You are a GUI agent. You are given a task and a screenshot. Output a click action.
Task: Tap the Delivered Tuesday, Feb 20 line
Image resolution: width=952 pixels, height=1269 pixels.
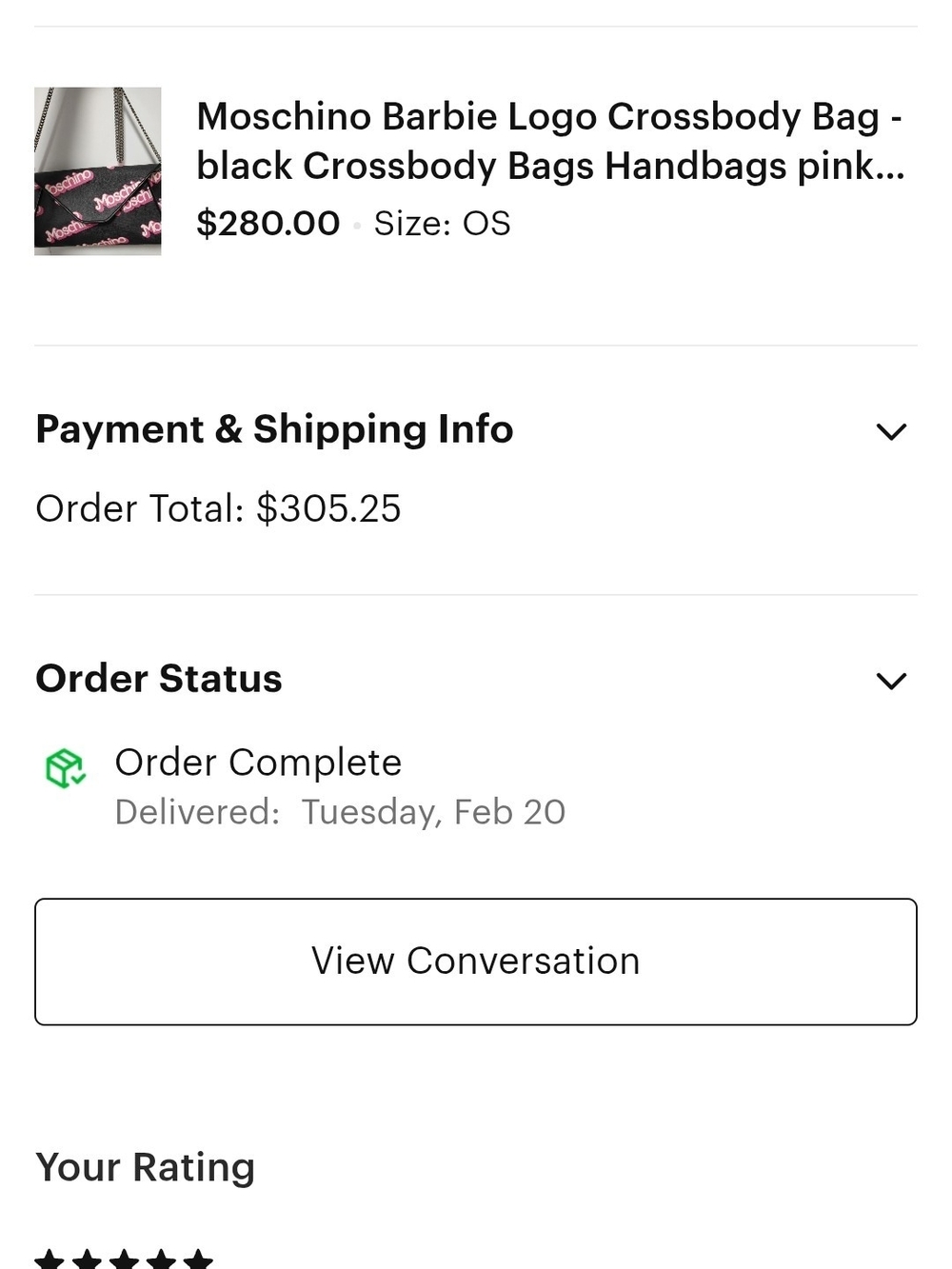[340, 812]
